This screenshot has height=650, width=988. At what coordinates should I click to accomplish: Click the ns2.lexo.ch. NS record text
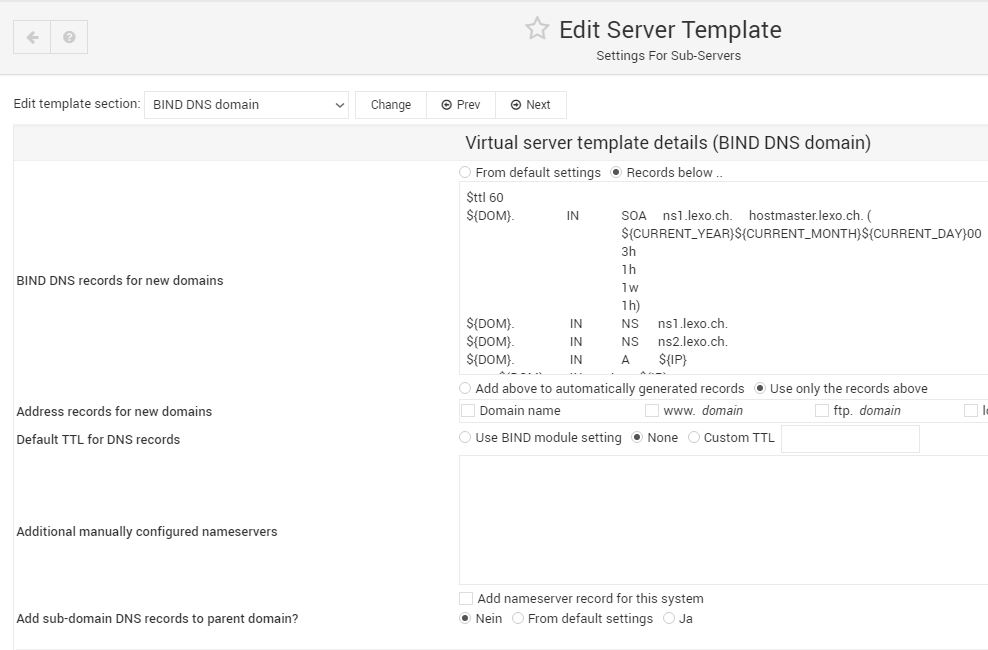tap(692, 341)
